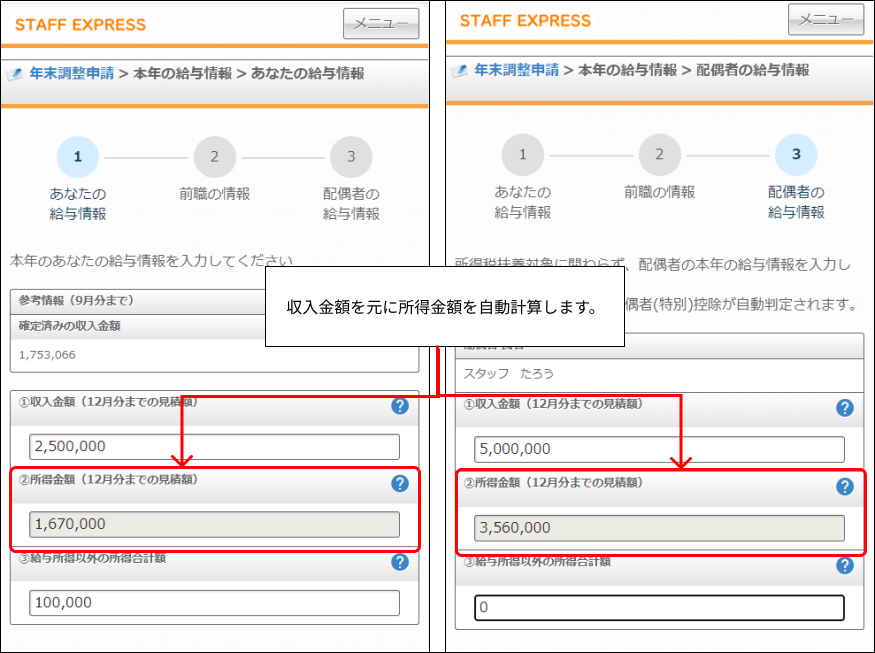Click 本年の給与情報 breadcrumb text in left screen
This screenshot has width=875, height=653.
click(x=182, y=73)
